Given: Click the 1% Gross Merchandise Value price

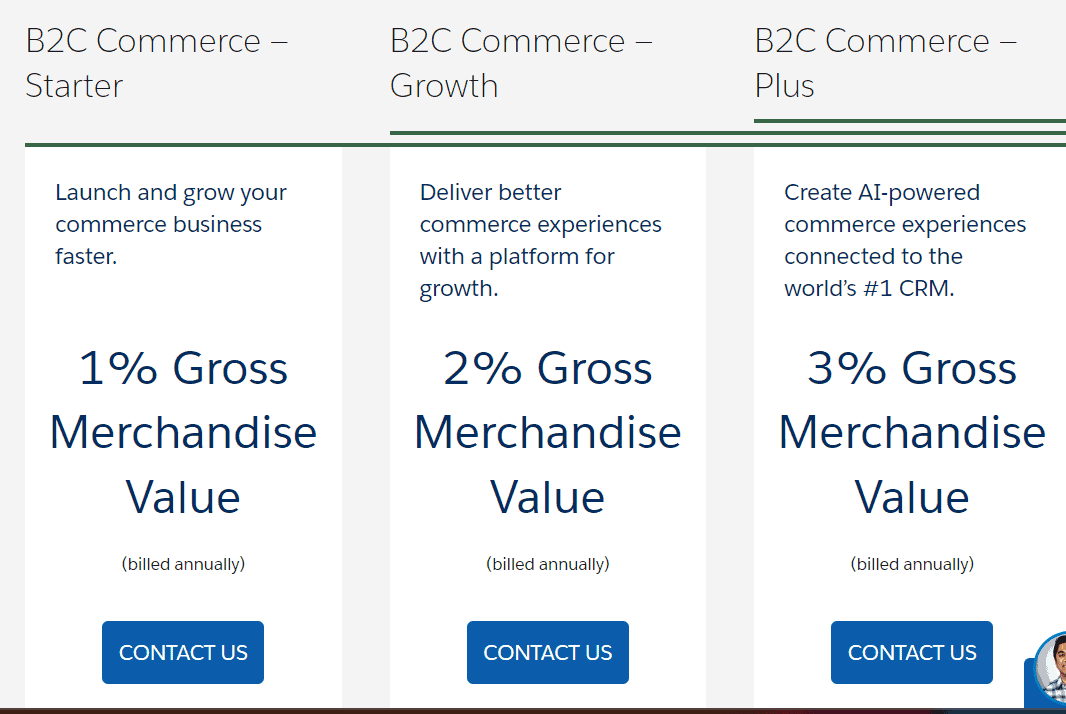Looking at the screenshot, I should click(183, 432).
